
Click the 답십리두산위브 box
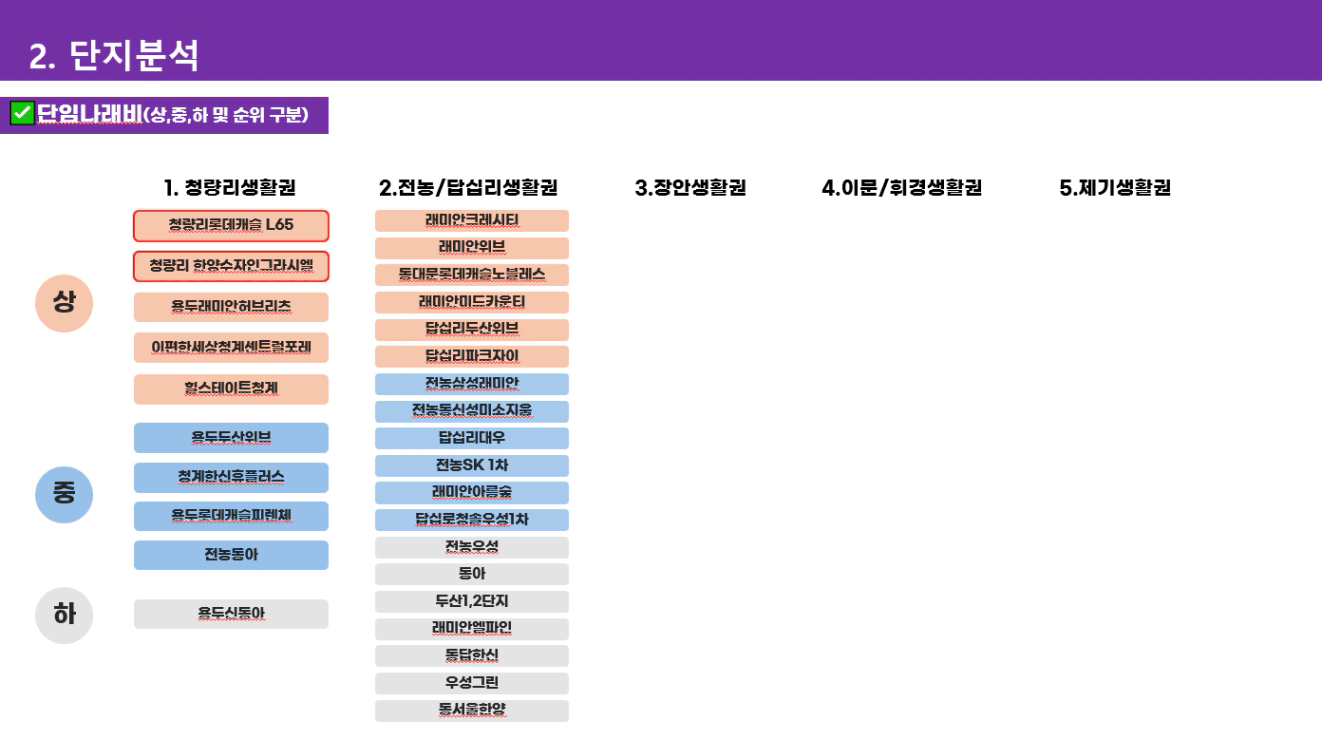(x=472, y=329)
